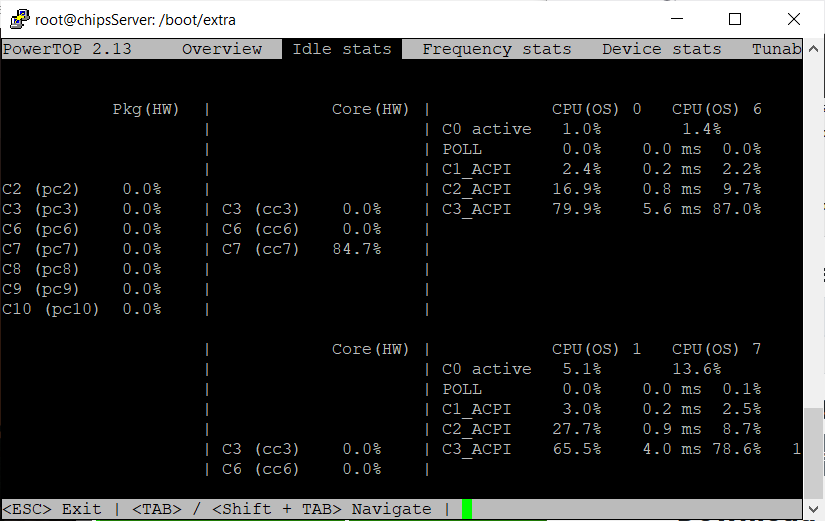The width and height of the screenshot is (825, 521).
Task: Go to the Device stats tab
Action: tap(661, 49)
